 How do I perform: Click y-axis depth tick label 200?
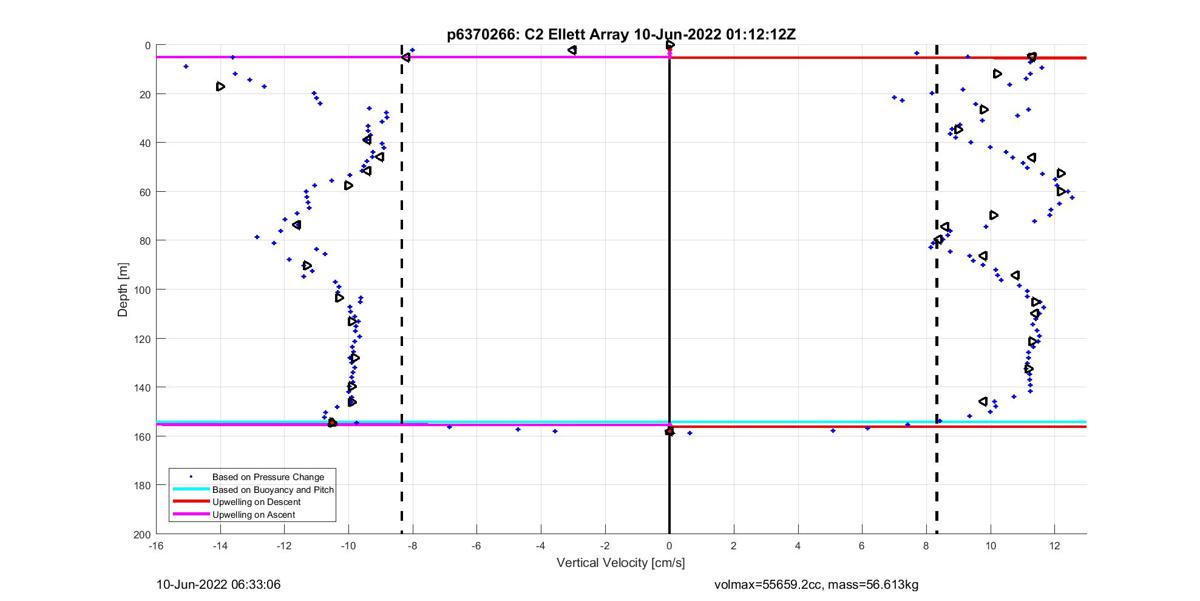pos(142,534)
